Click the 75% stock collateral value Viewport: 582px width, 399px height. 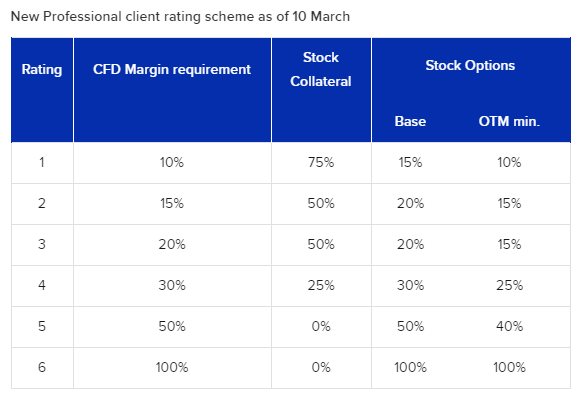pyautogui.click(x=321, y=162)
